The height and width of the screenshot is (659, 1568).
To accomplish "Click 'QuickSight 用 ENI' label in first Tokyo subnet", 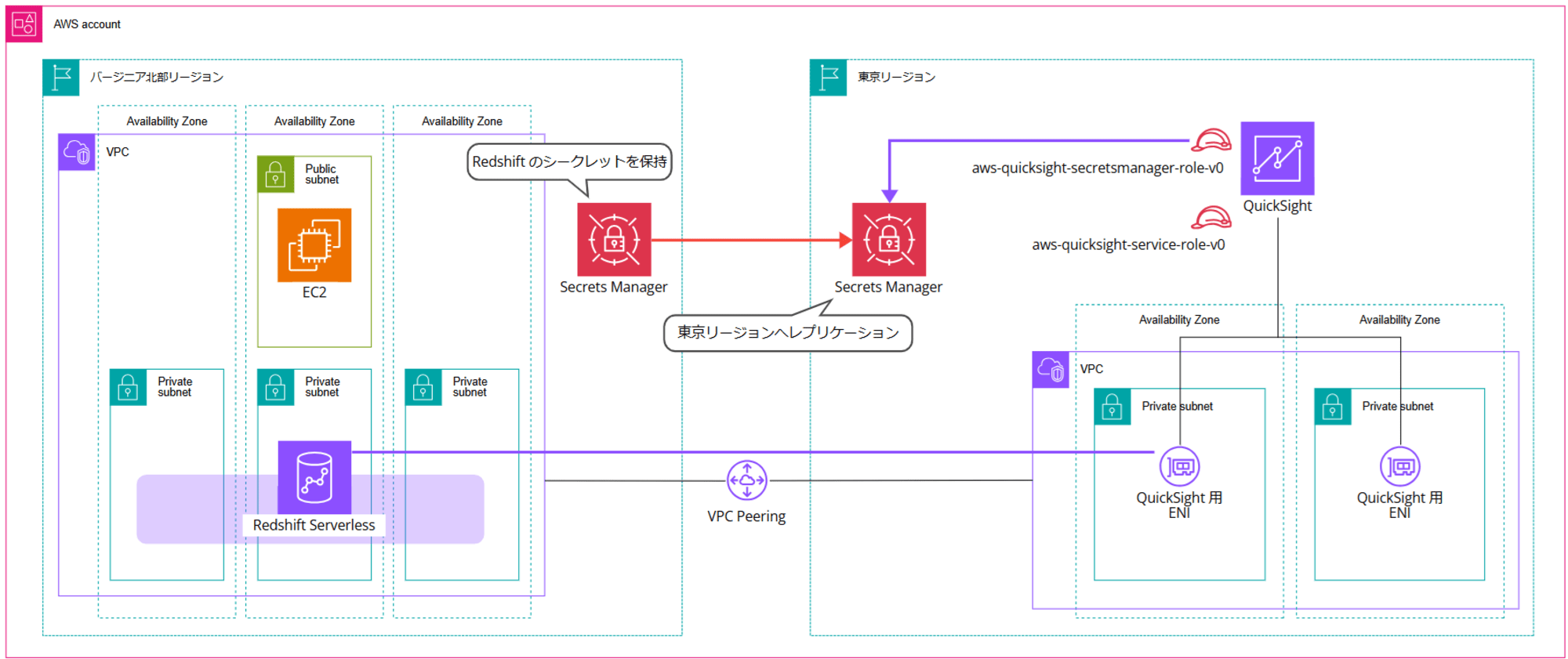I will (1179, 505).
